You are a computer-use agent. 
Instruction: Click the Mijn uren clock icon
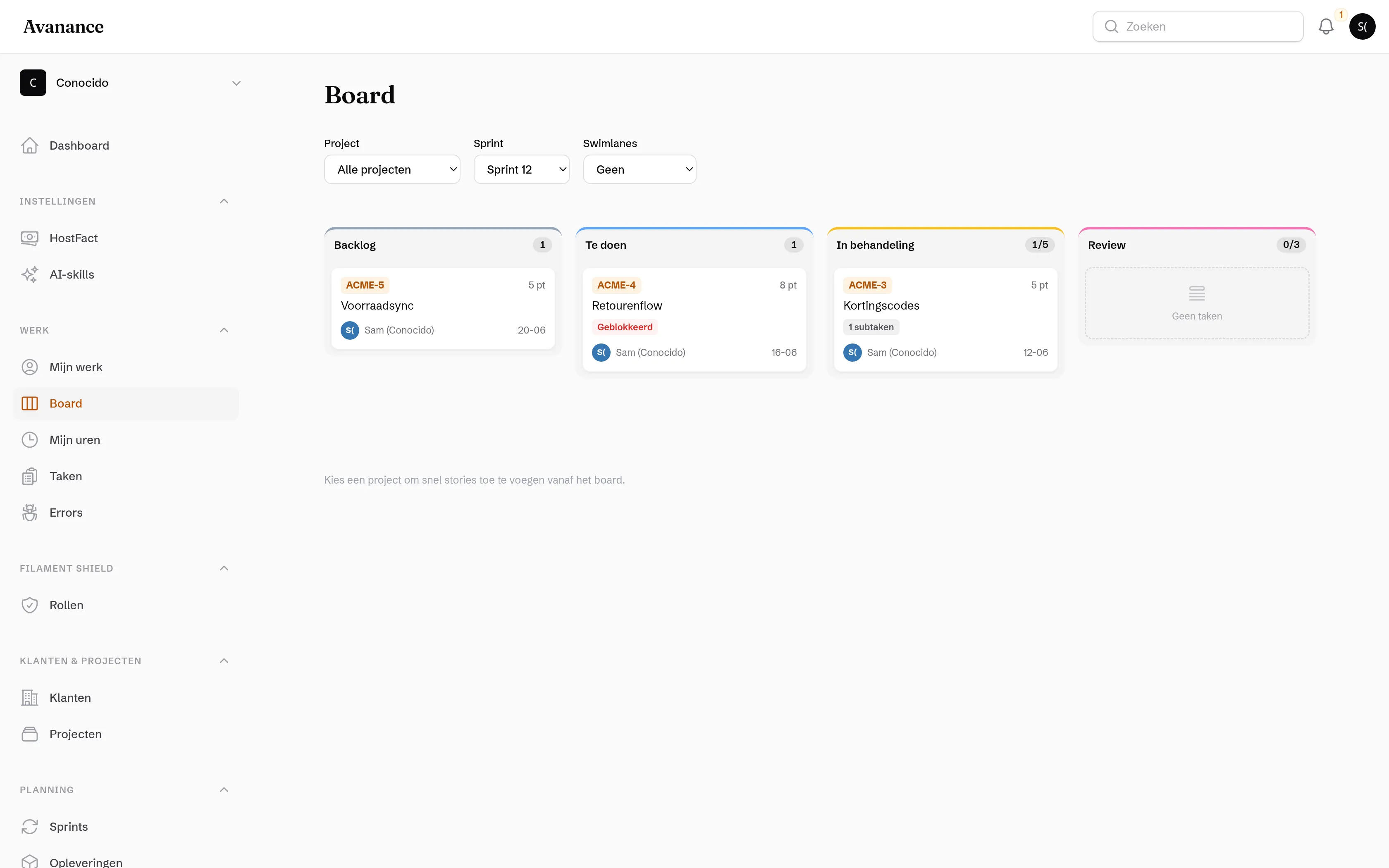point(30,440)
